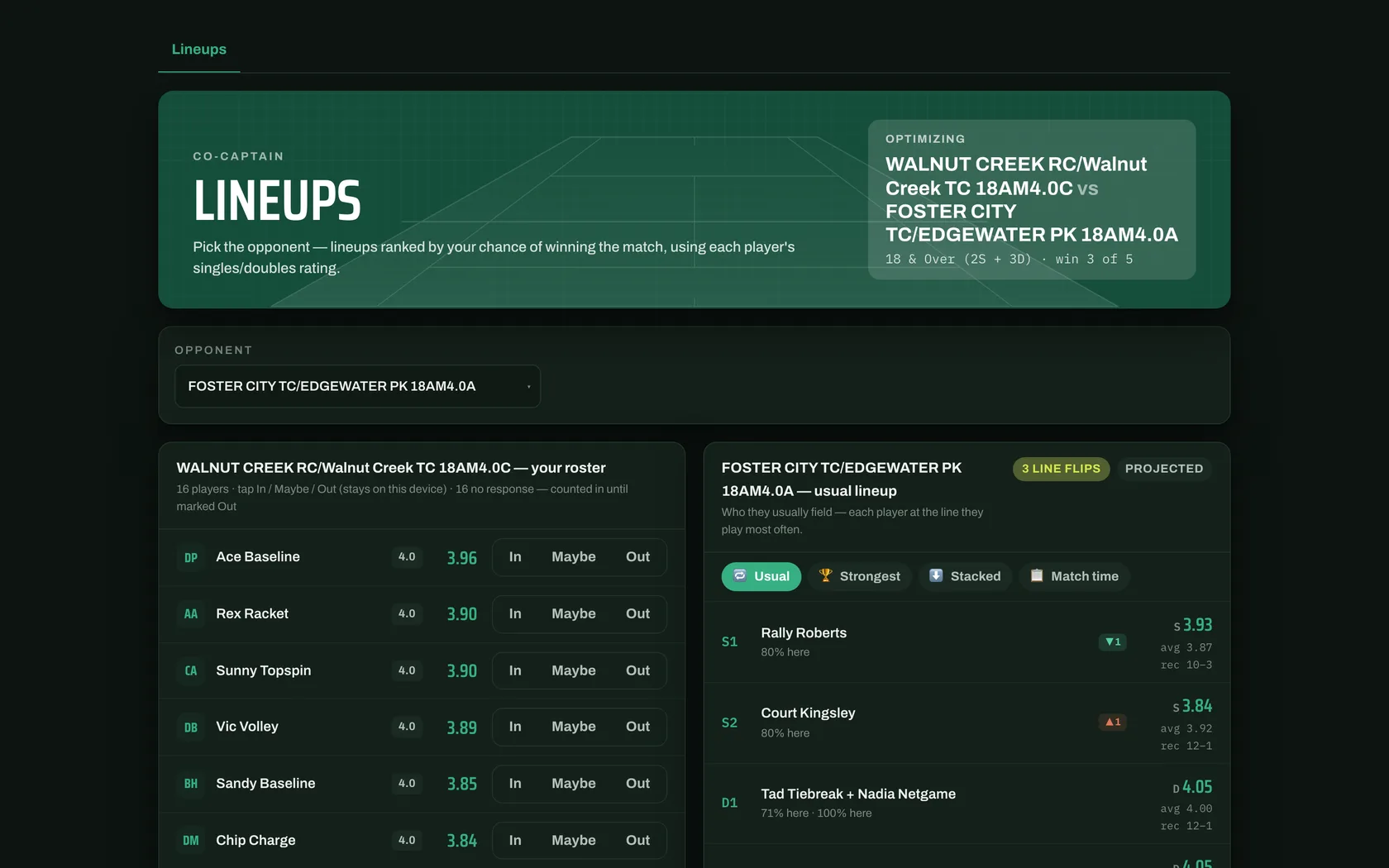Click the down-1 badge on Rally Roberts
1389x868 pixels.
coord(1113,642)
